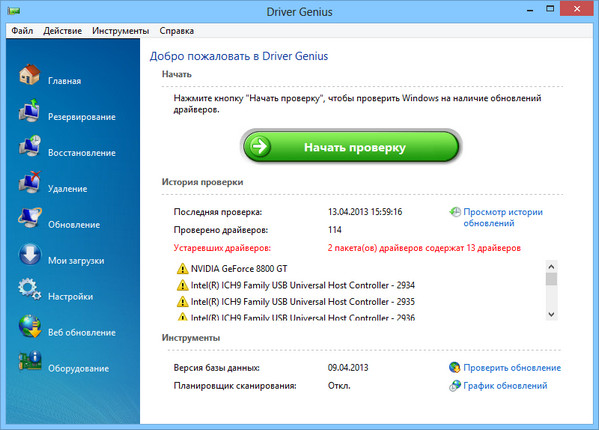599x430 pixels.
Task: Click the globe icon beside Проверить обновление
Action: coord(455,367)
